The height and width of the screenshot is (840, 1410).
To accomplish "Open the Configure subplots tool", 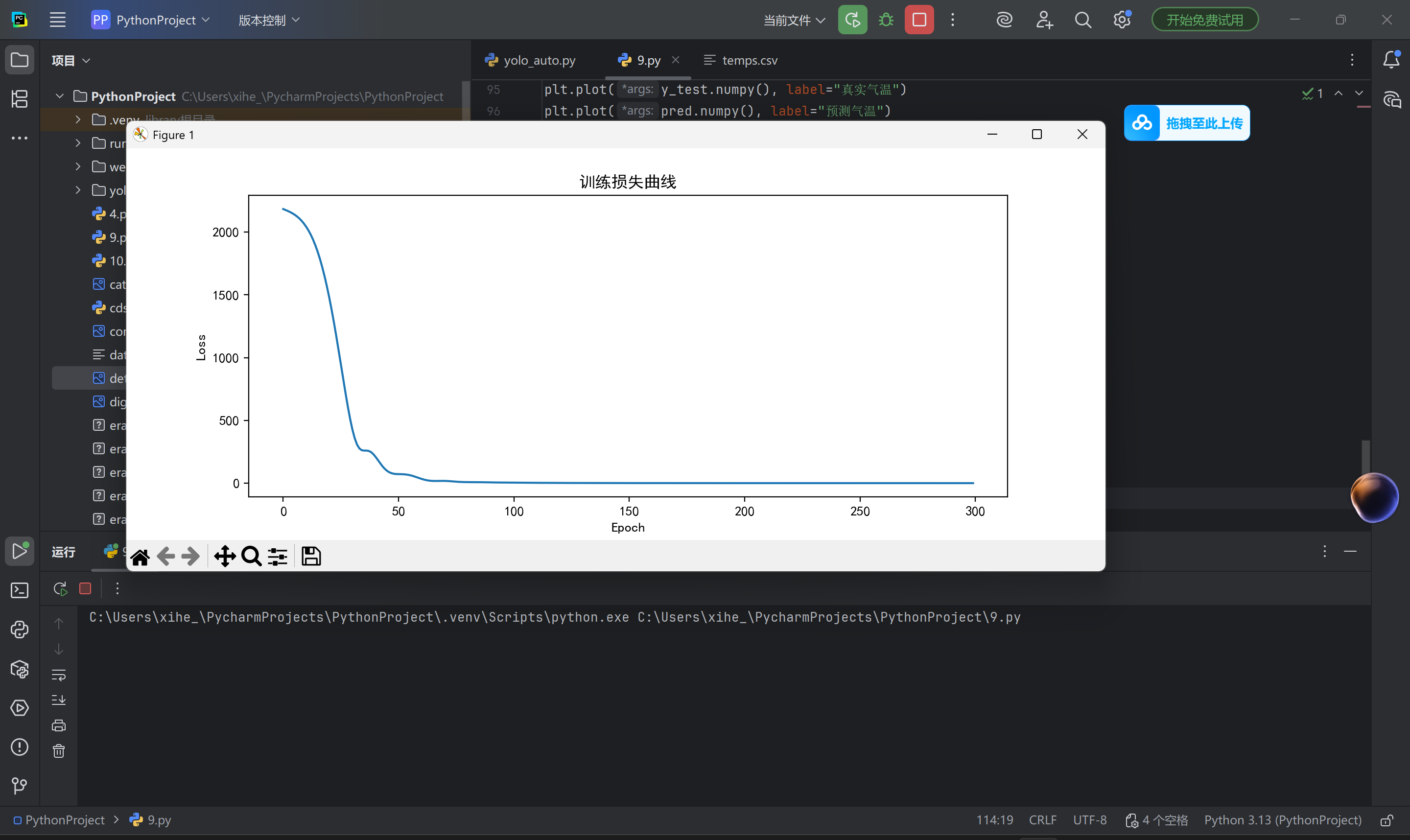I will (278, 557).
